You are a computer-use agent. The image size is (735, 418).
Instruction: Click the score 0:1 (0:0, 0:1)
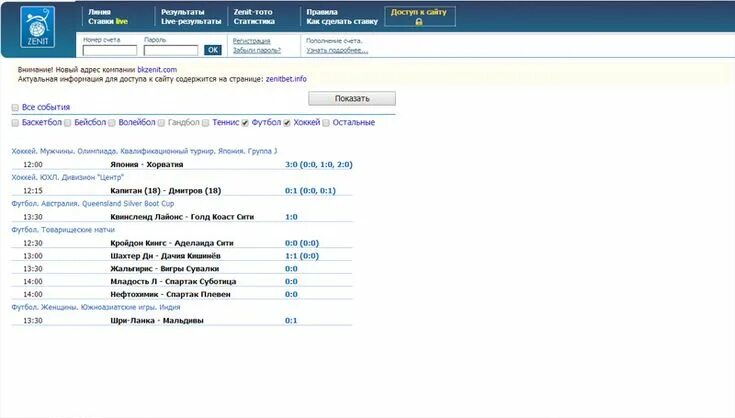click(x=310, y=191)
